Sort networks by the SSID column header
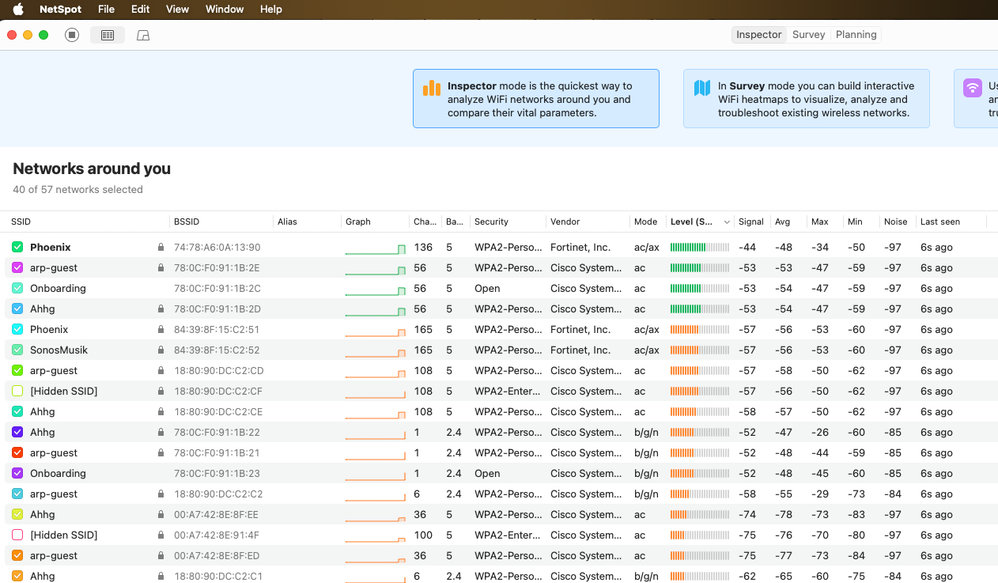The width and height of the screenshot is (998, 583). [22, 222]
